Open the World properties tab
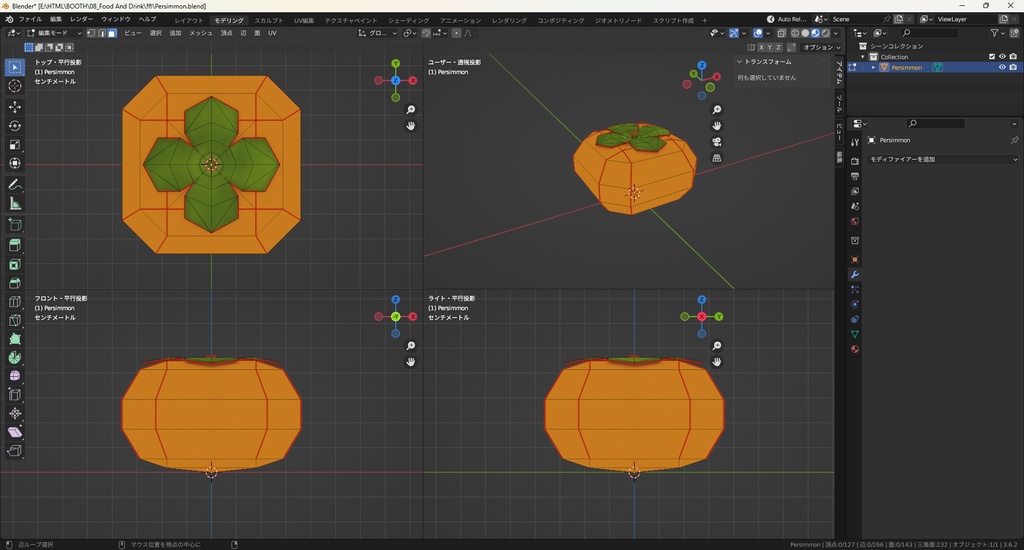 click(x=855, y=221)
